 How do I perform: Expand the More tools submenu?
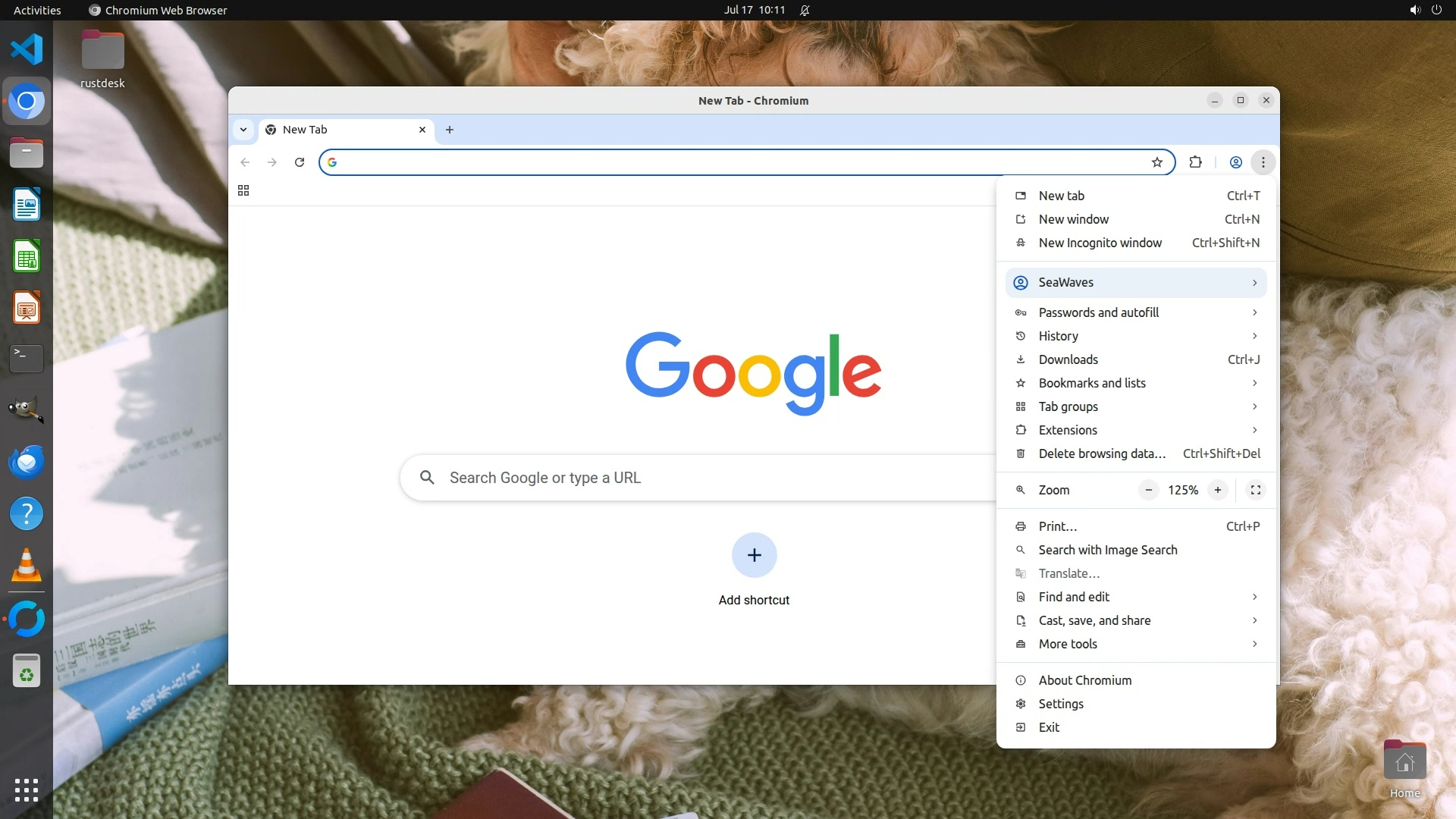click(x=1136, y=644)
